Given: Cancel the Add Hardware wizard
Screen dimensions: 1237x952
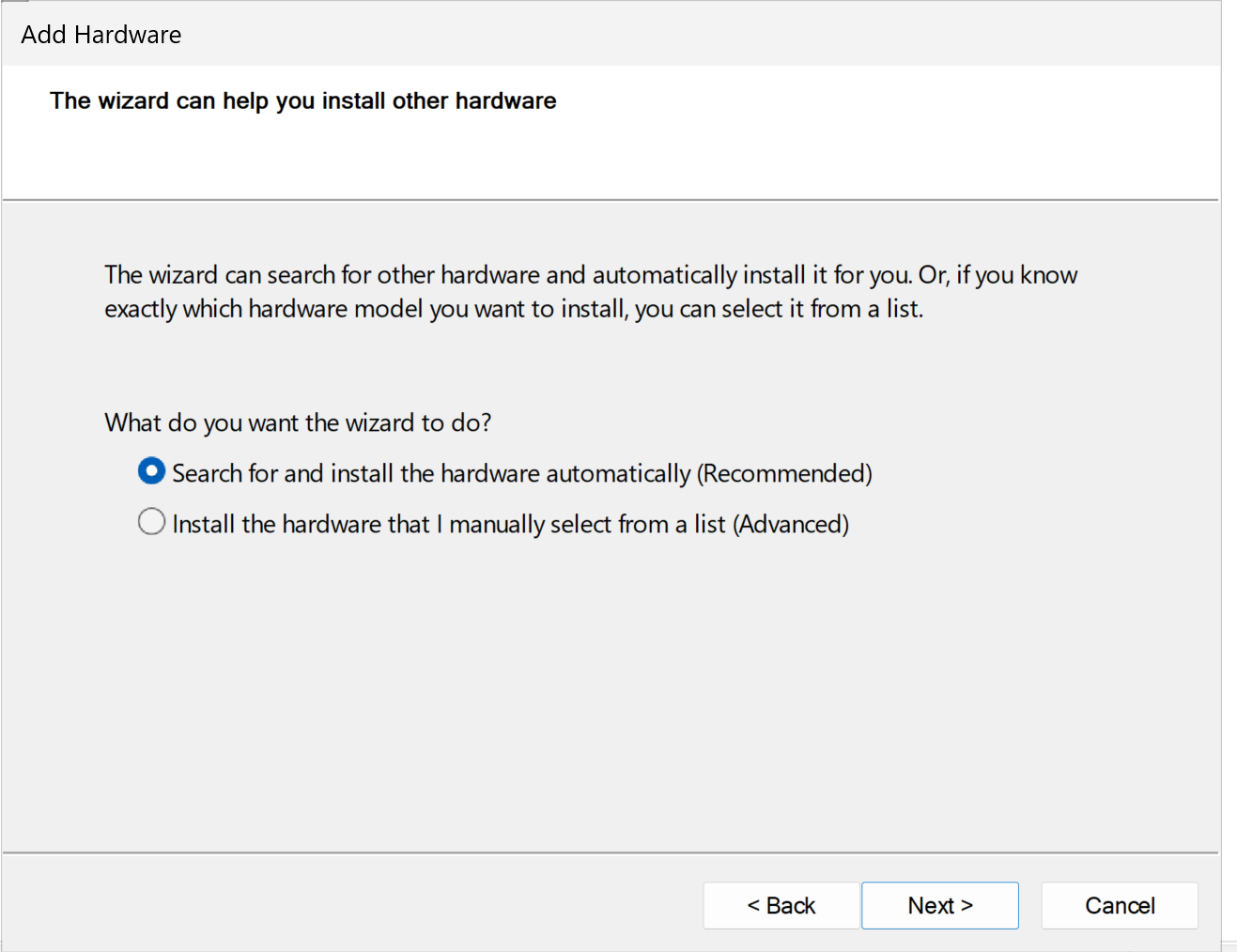Looking at the screenshot, I should click(1120, 905).
